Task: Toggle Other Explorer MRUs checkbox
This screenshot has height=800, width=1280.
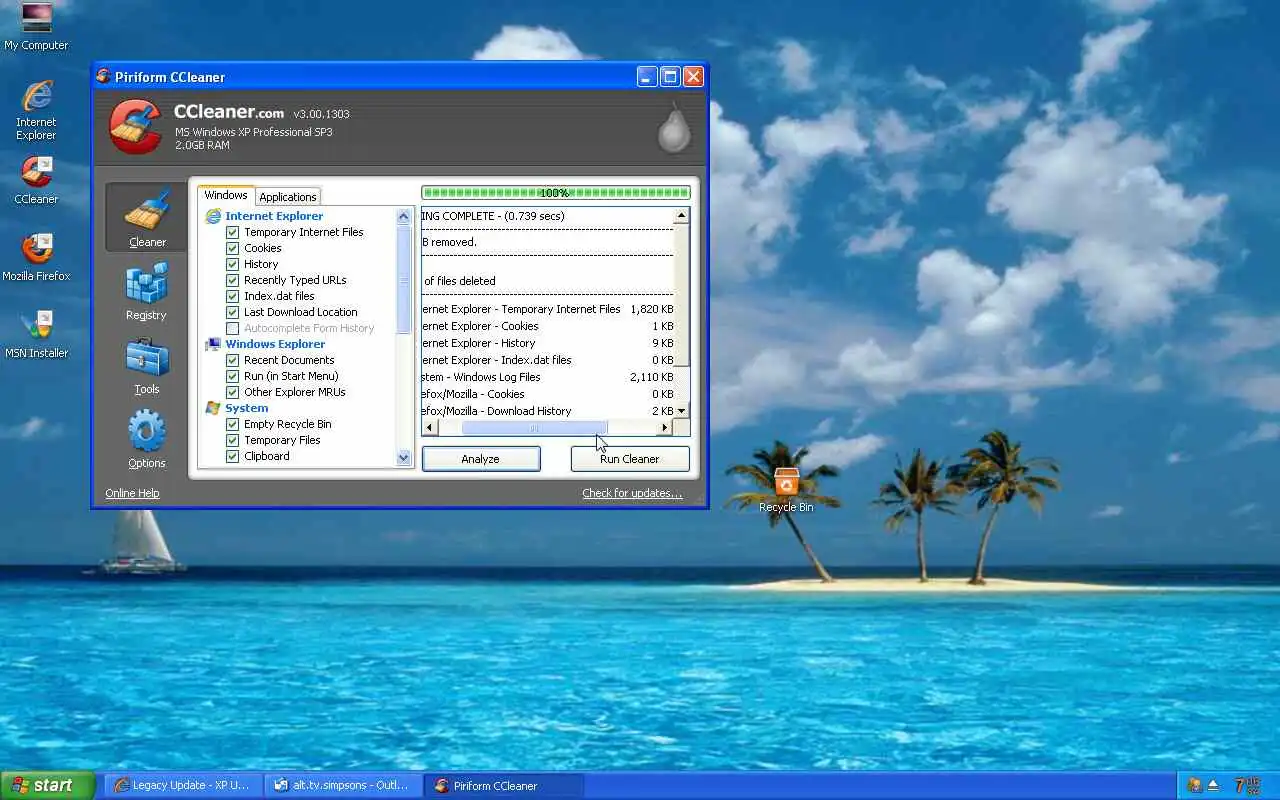Action: click(x=232, y=392)
